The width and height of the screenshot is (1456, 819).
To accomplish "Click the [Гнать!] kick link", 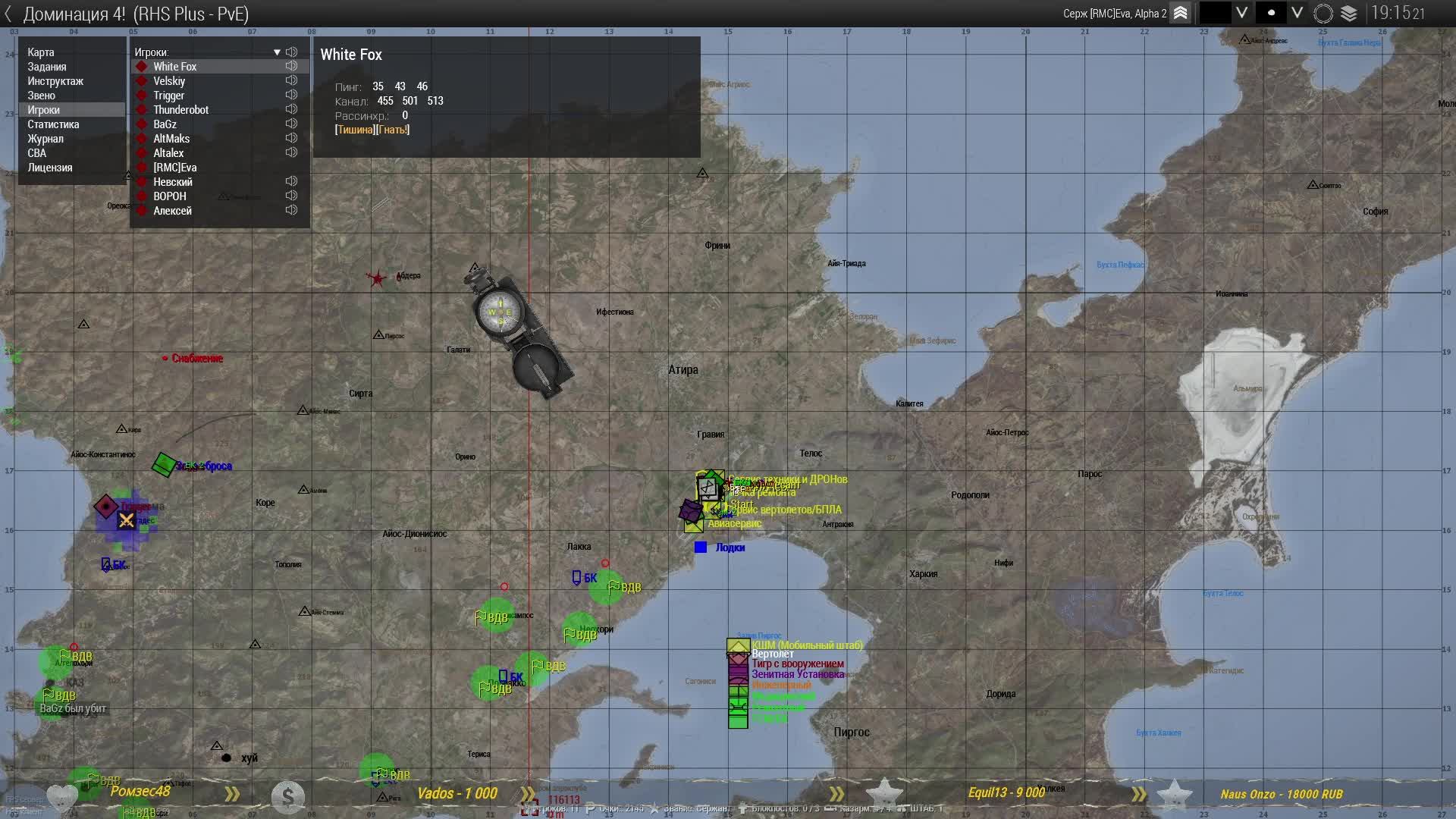I will [394, 130].
